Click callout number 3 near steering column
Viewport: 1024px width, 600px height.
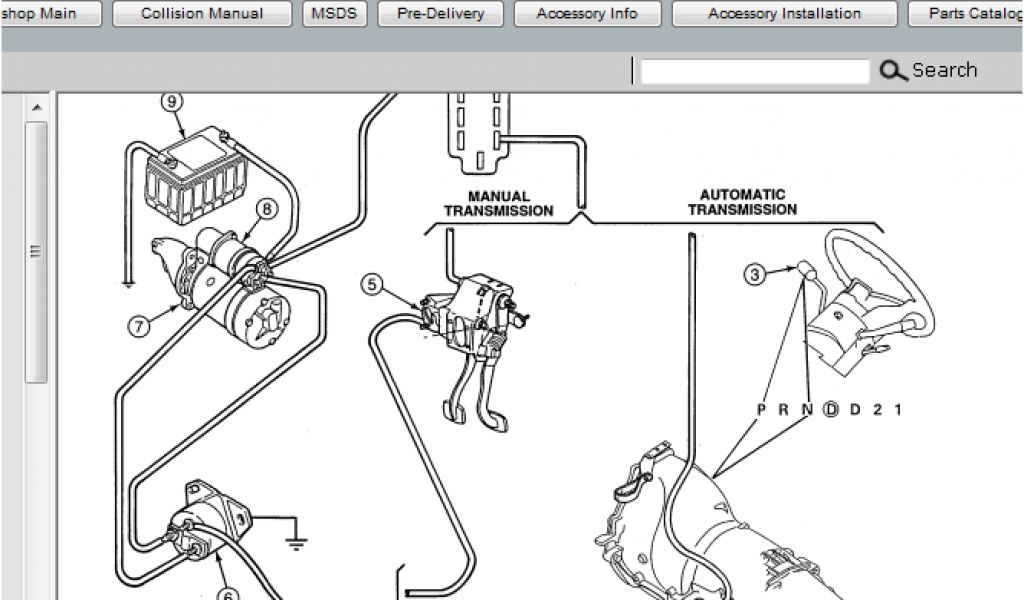pyautogui.click(x=756, y=273)
